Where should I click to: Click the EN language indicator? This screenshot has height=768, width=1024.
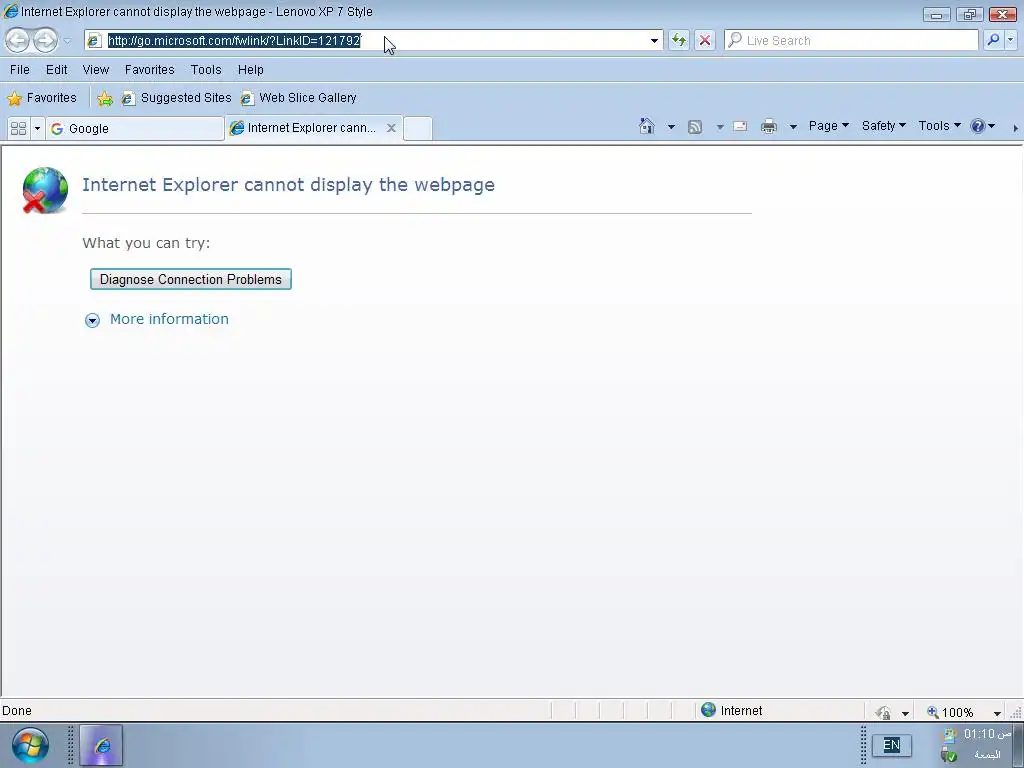[891, 745]
